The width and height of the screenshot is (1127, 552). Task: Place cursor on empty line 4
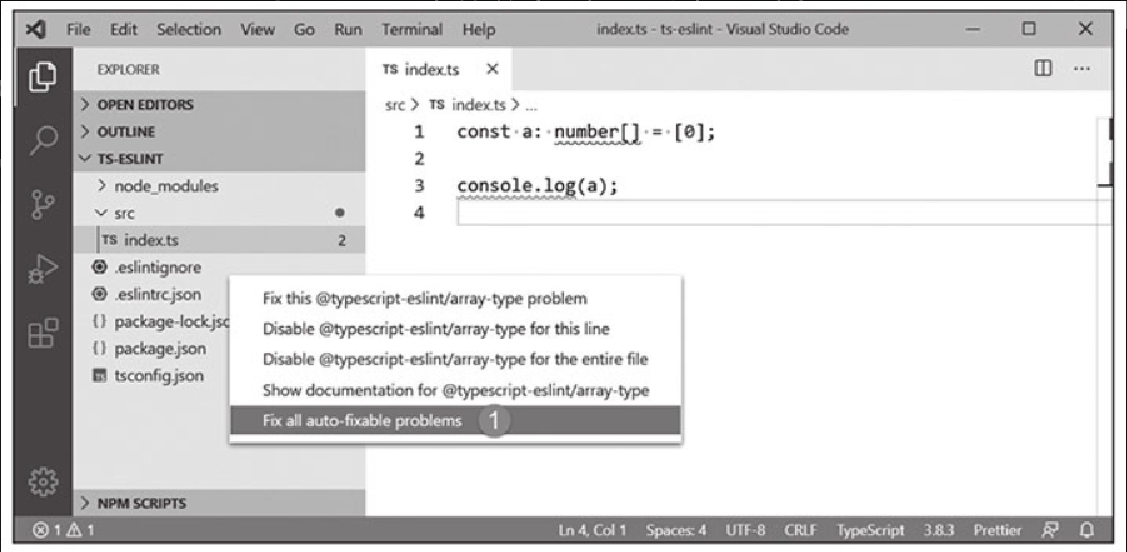[x=783, y=213]
